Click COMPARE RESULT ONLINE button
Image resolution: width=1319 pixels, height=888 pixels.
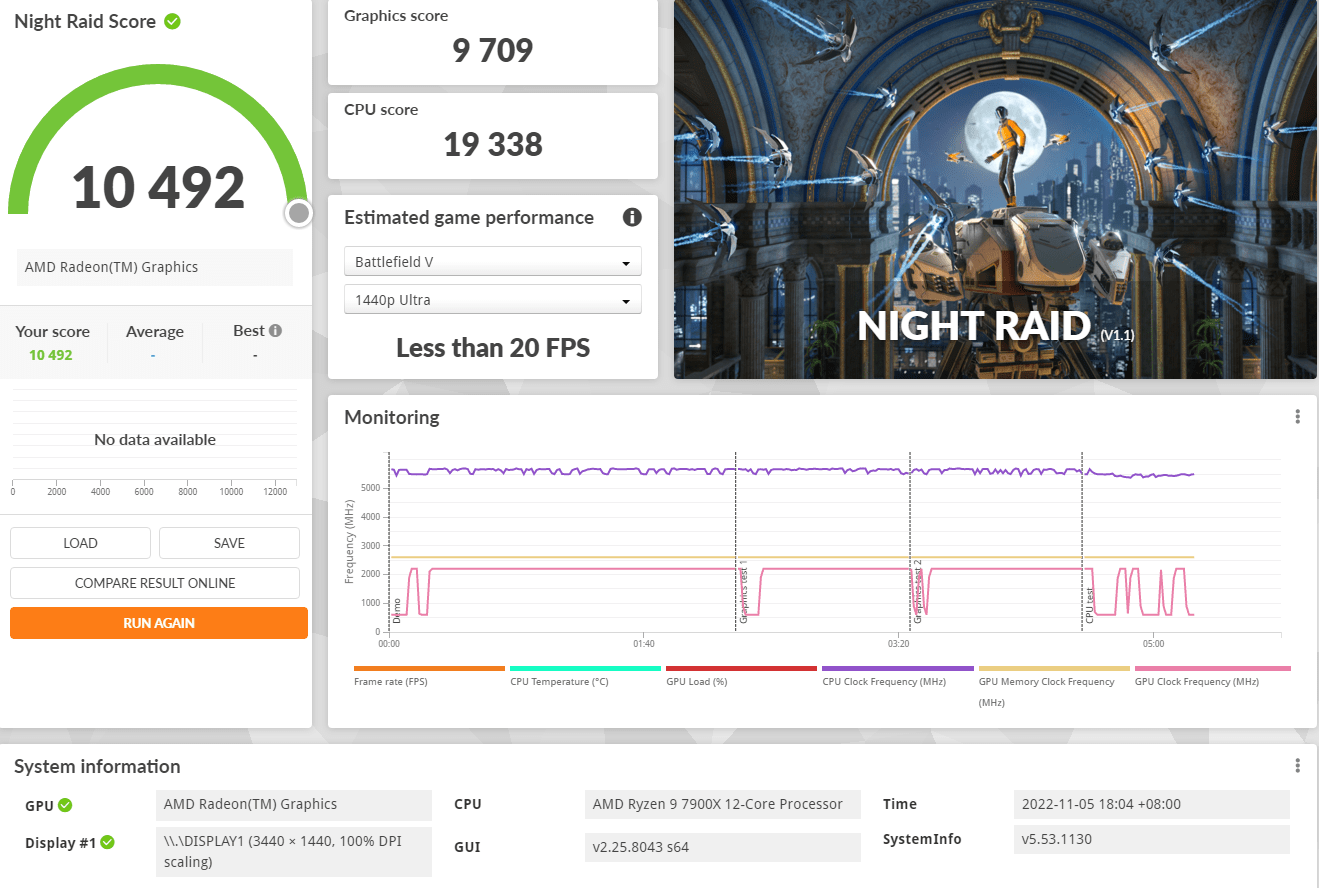tap(155, 583)
